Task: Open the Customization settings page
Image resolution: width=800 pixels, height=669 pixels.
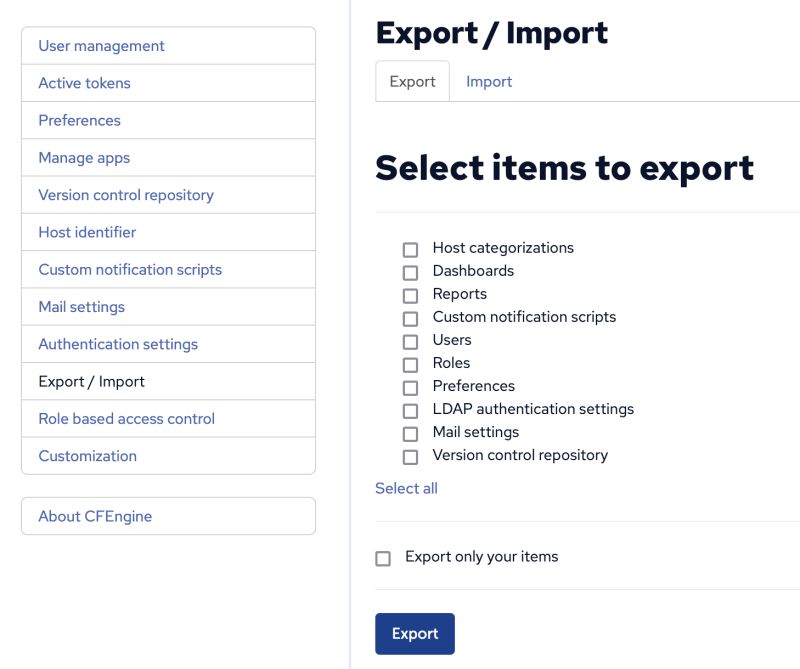Action: [x=87, y=455]
